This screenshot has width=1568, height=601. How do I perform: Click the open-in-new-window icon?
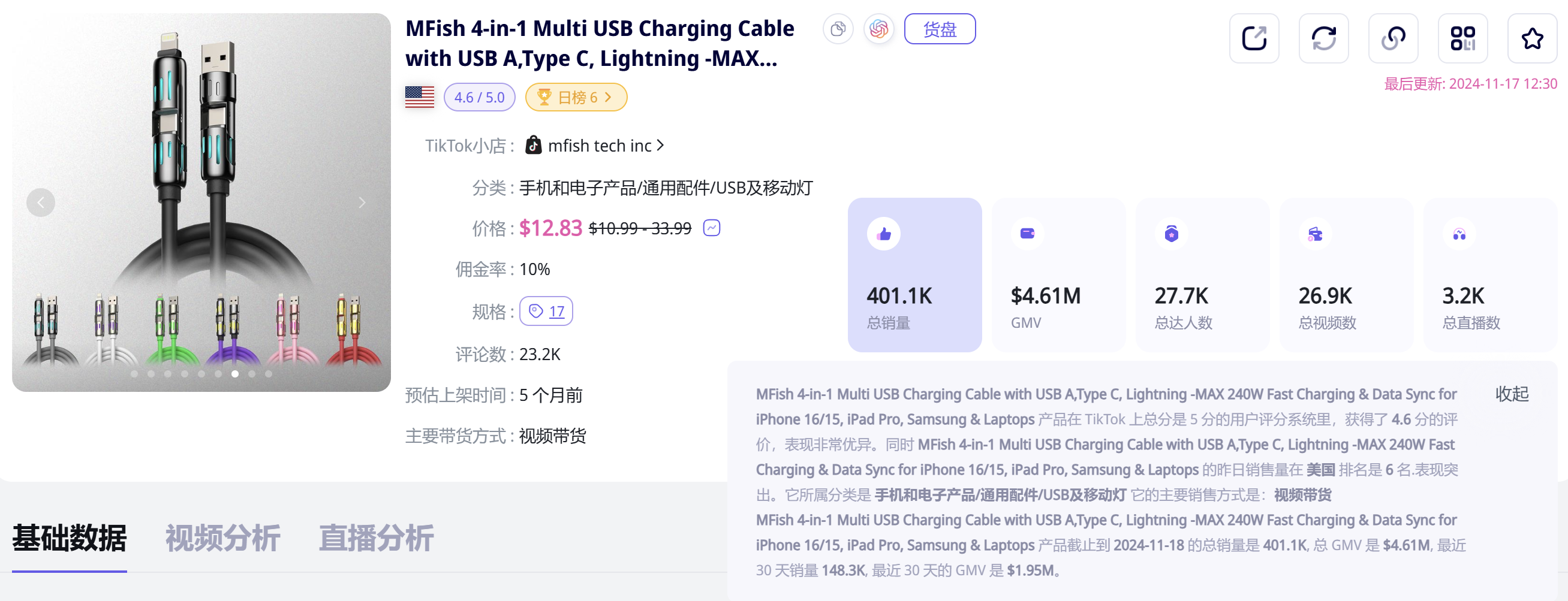coord(1254,38)
